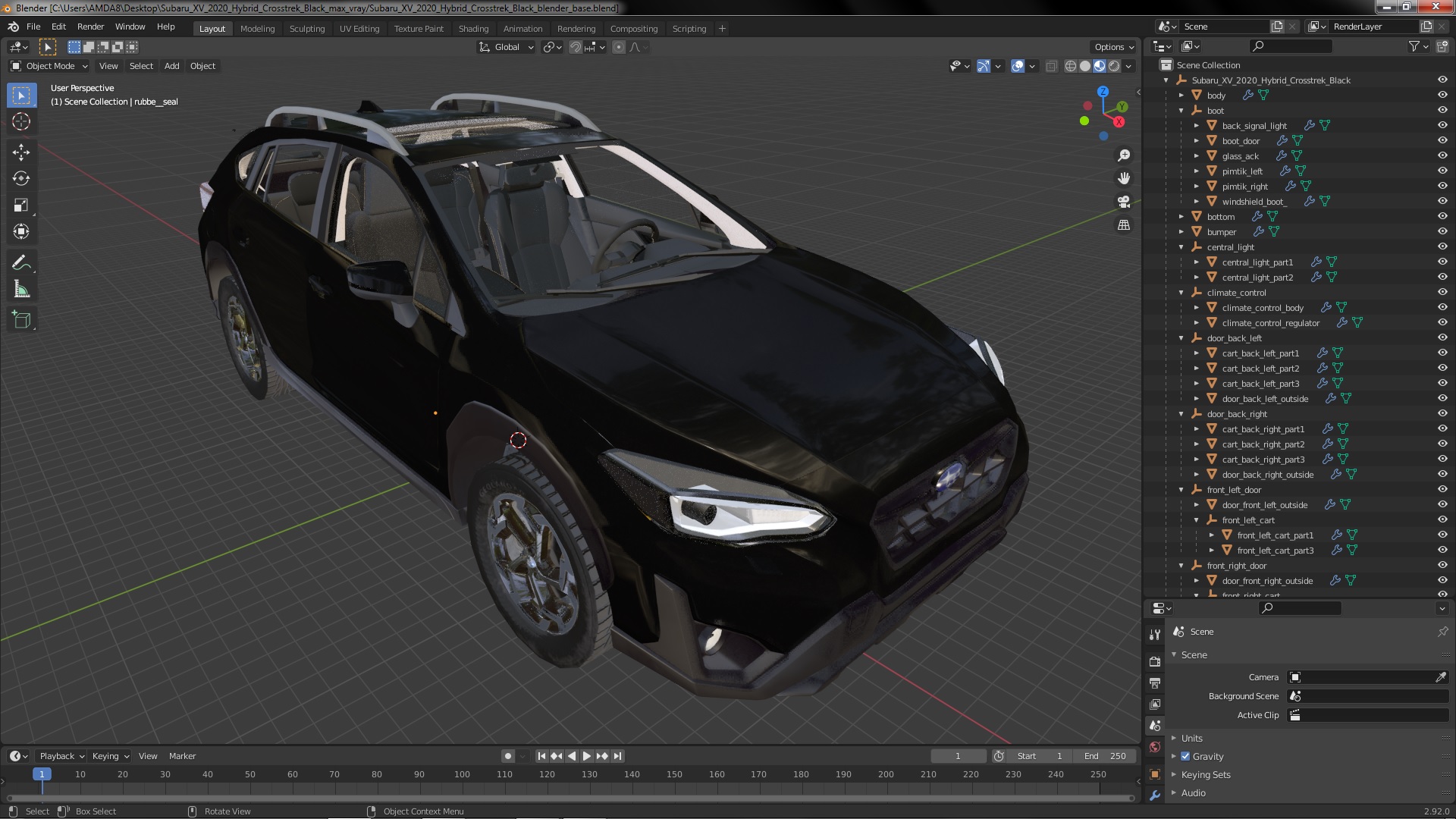Screen dimensions: 1456x819
Task: Activate the Transform tool
Action: point(21,231)
